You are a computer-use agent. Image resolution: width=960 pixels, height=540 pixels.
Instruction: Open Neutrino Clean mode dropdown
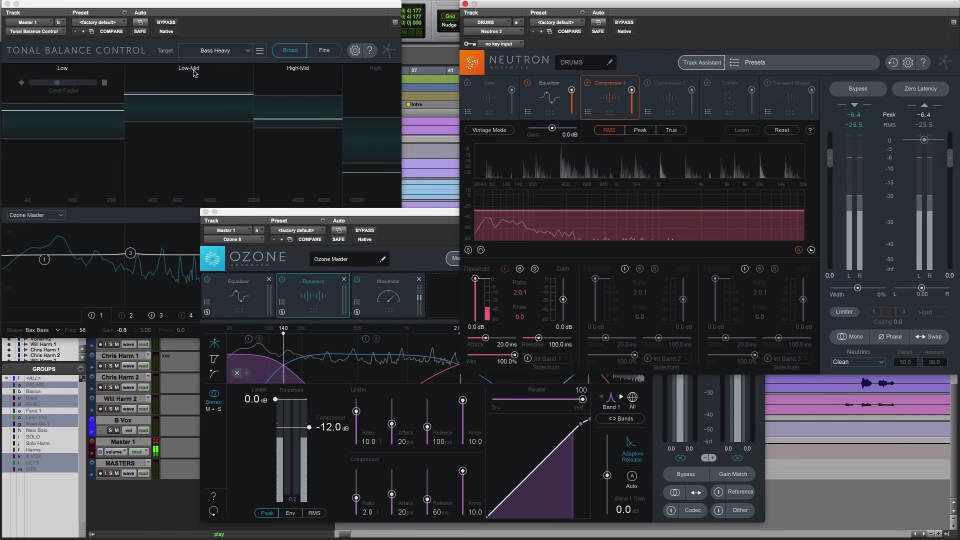point(858,362)
